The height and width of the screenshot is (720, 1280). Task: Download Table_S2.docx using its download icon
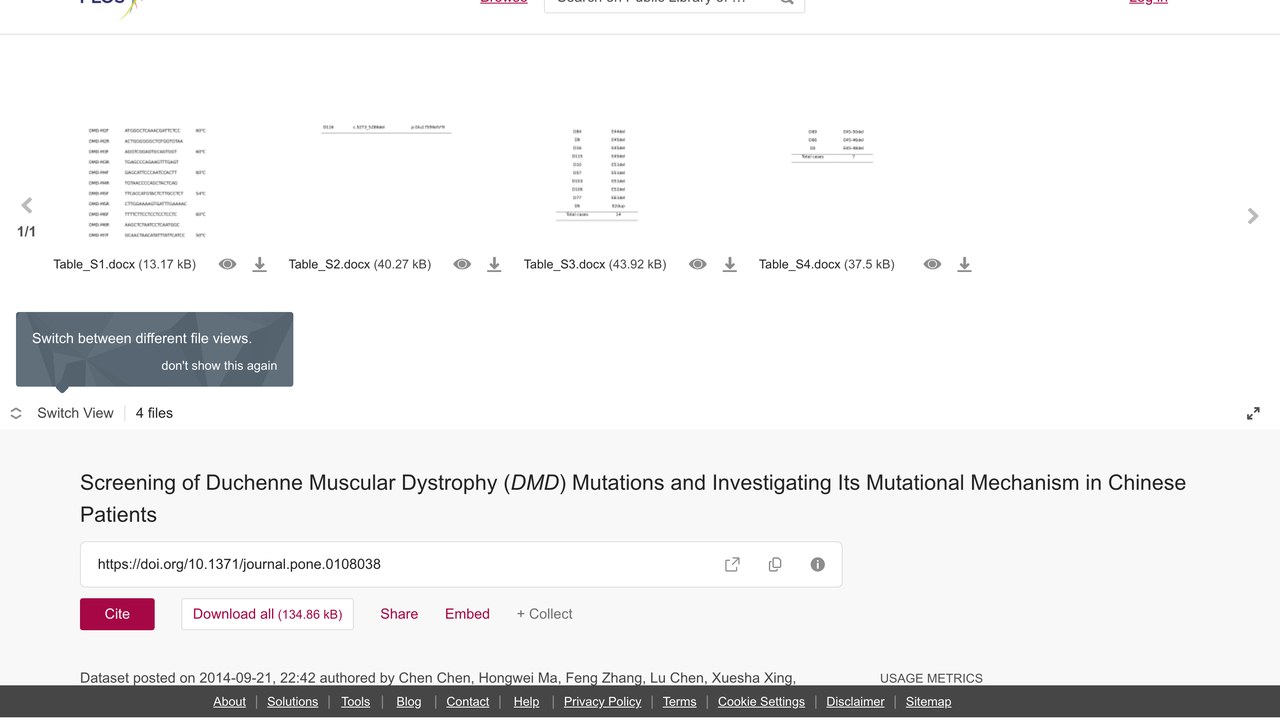click(494, 264)
